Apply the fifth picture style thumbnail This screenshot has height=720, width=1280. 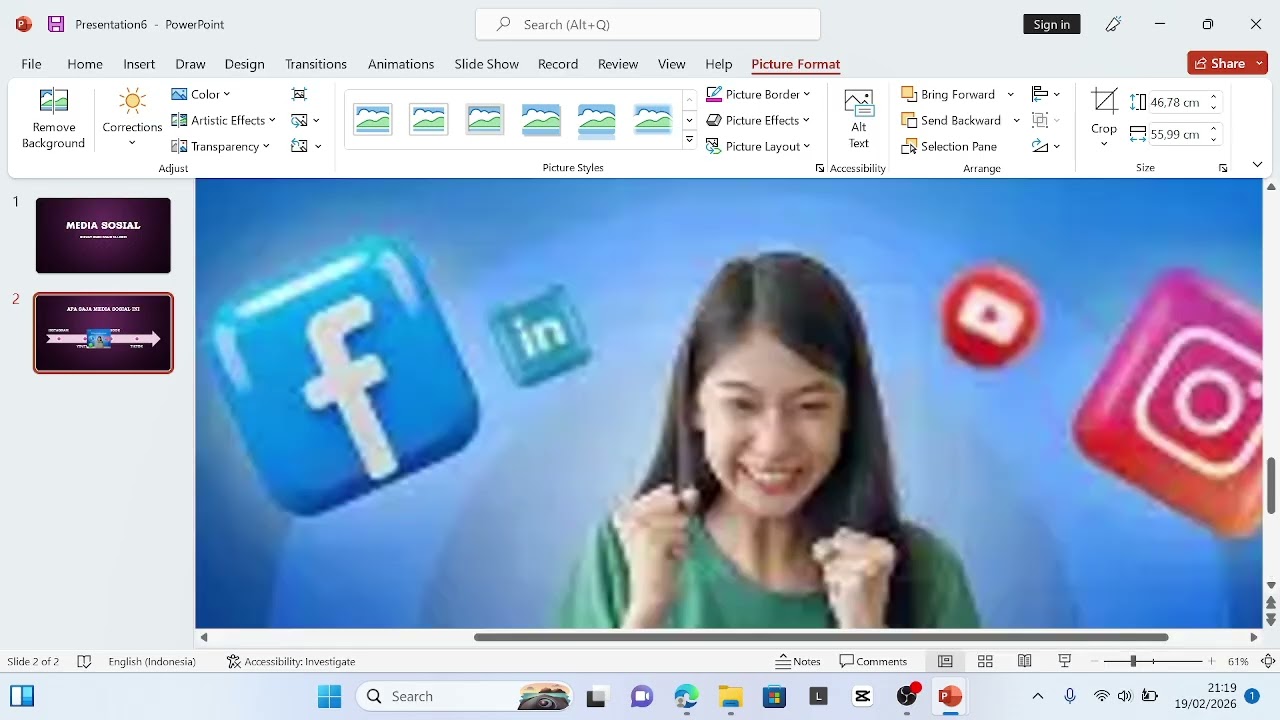pos(597,120)
